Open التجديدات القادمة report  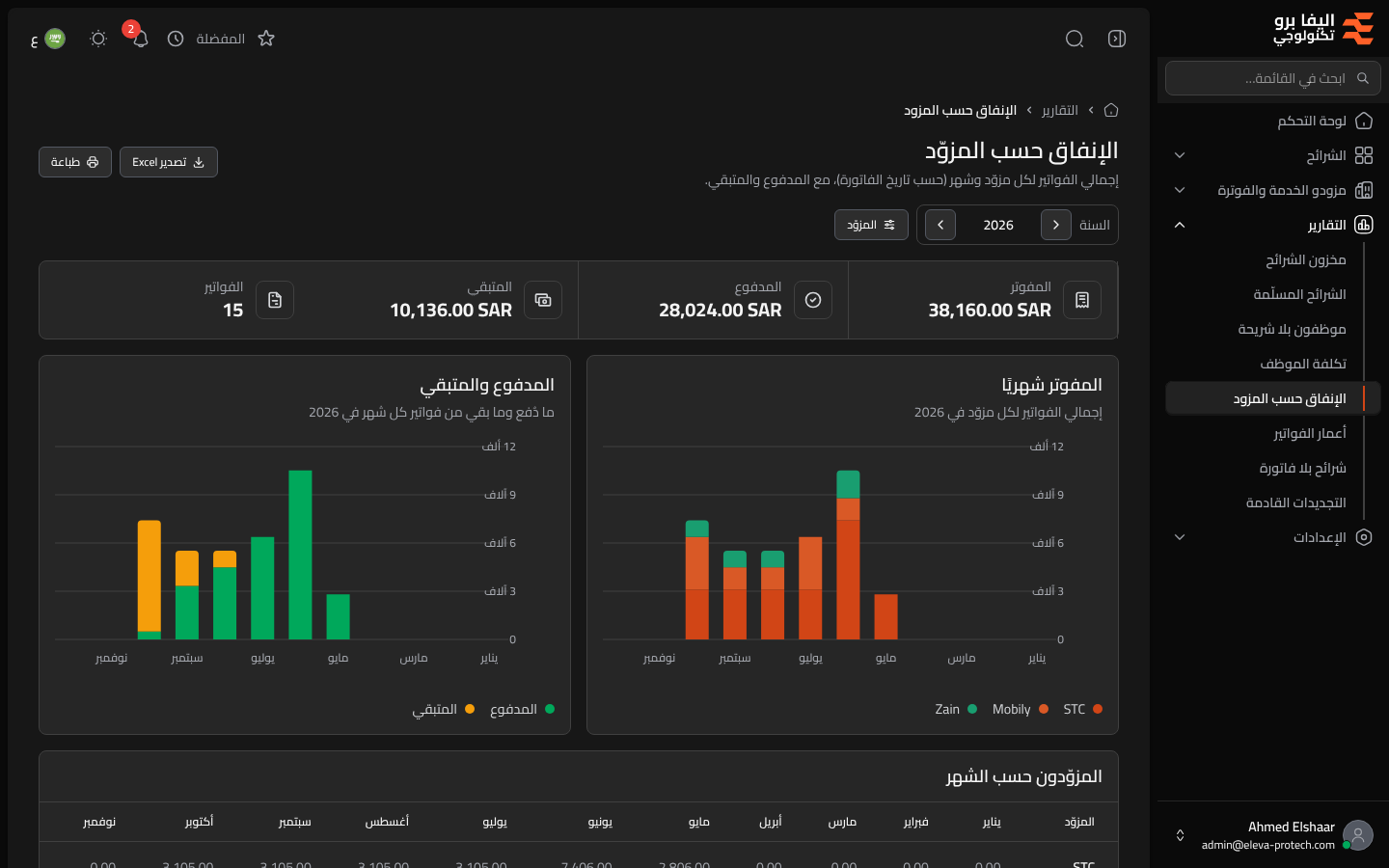[x=1296, y=502]
